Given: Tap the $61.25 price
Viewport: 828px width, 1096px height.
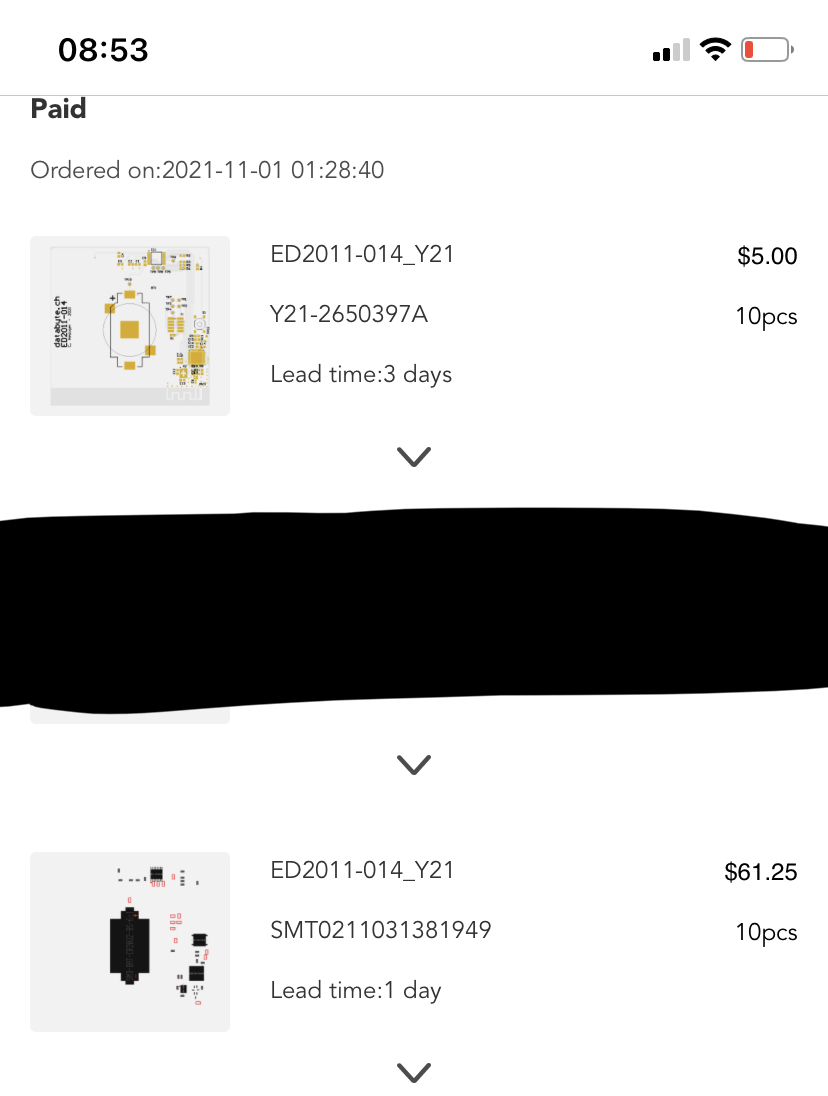Looking at the screenshot, I should point(761,872).
